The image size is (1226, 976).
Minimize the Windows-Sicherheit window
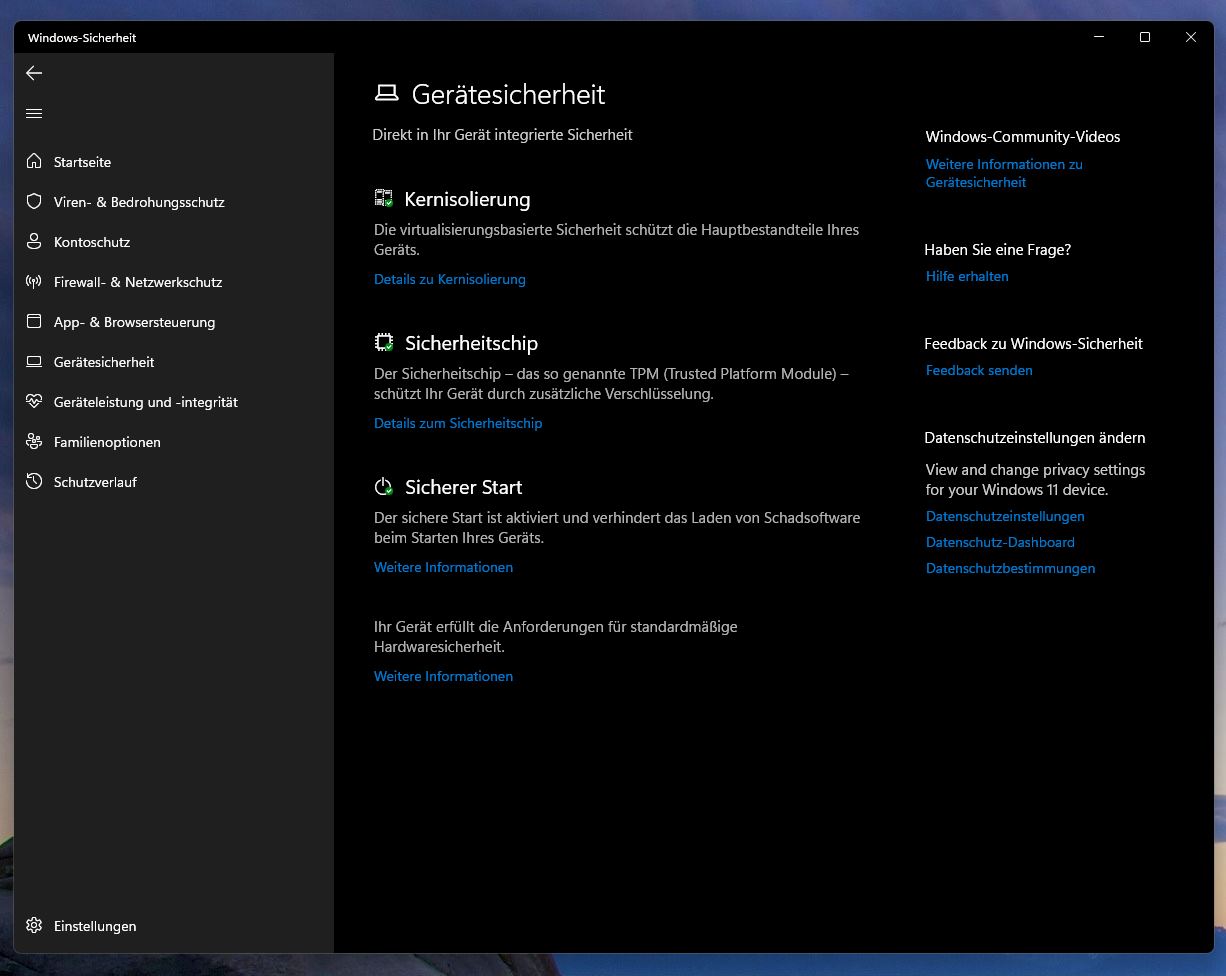1099,37
